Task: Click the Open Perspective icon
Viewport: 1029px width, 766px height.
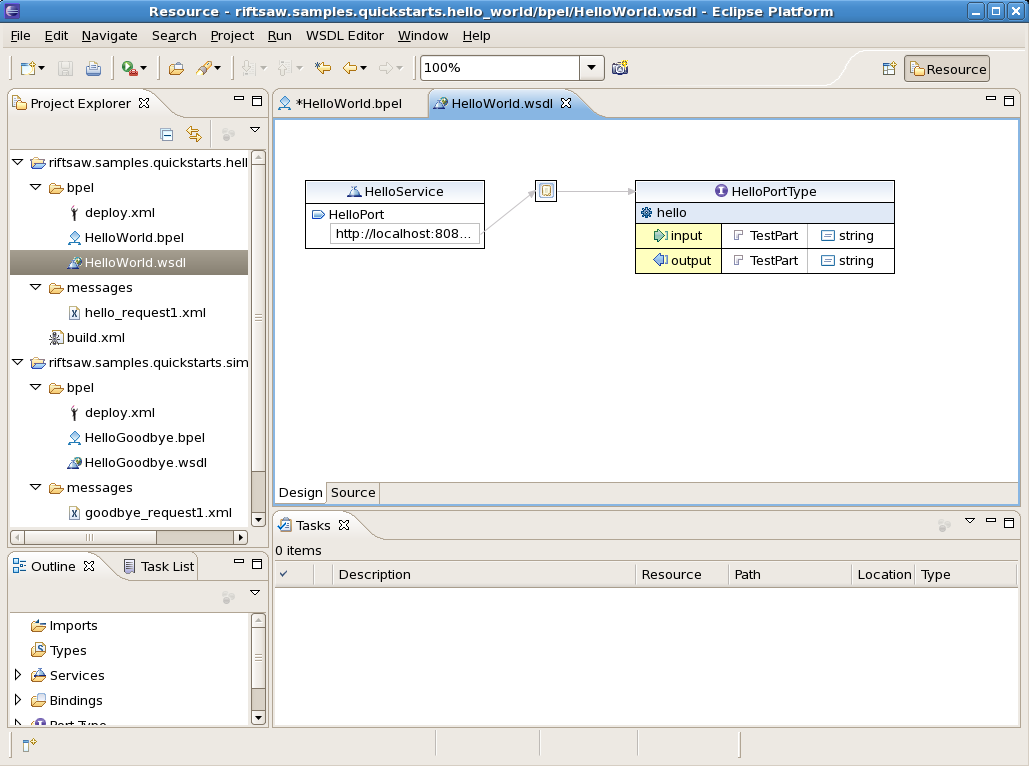Action: (888, 69)
